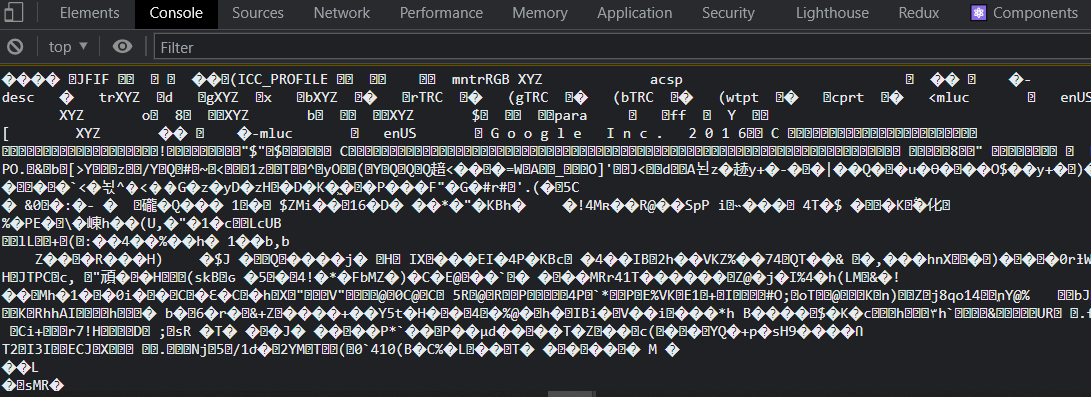This screenshot has width=1091, height=397.
Task: Toggle the live expression eye icon
Action: point(123,47)
